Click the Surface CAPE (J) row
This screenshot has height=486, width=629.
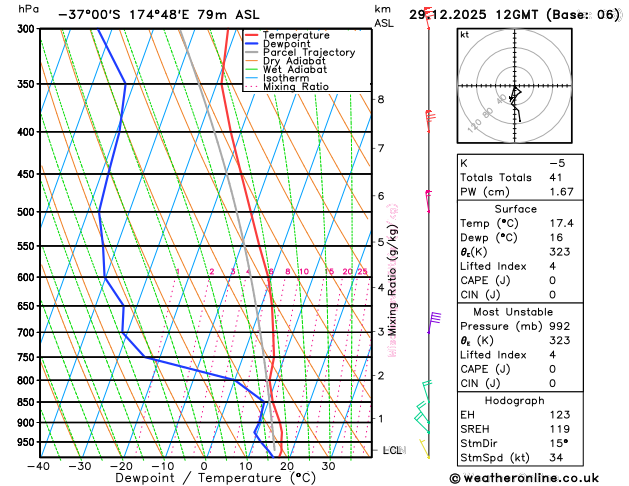pyautogui.click(x=520, y=281)
